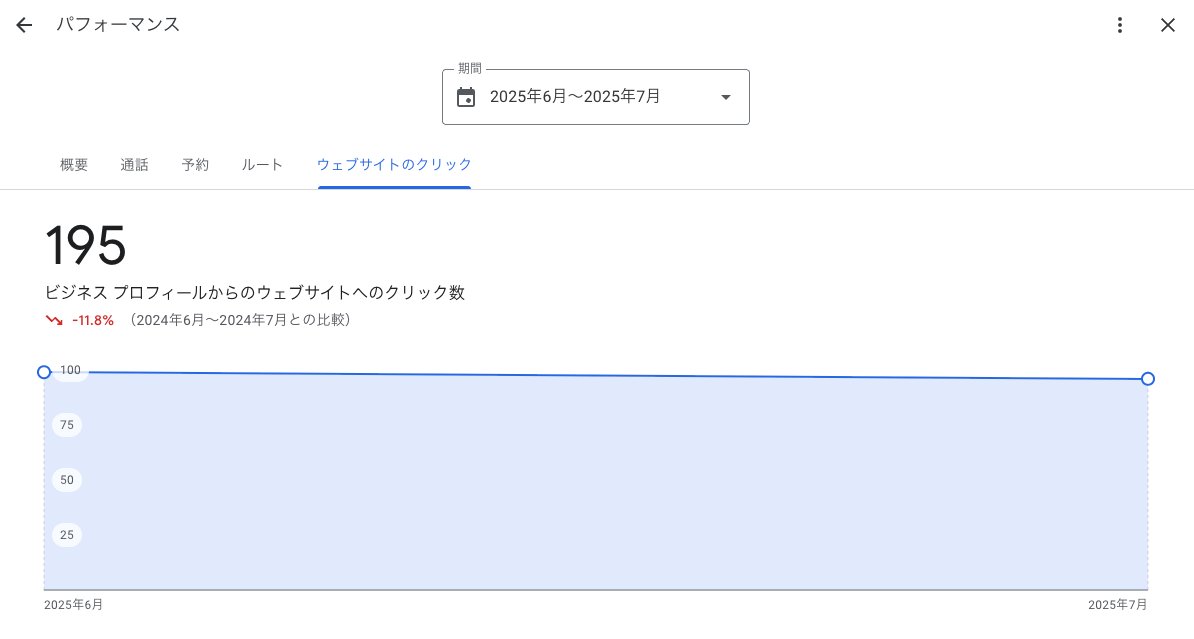Viewport: 1194px width, 639px height.
Task: Select the ルート tab
Action: pos(262,165)
